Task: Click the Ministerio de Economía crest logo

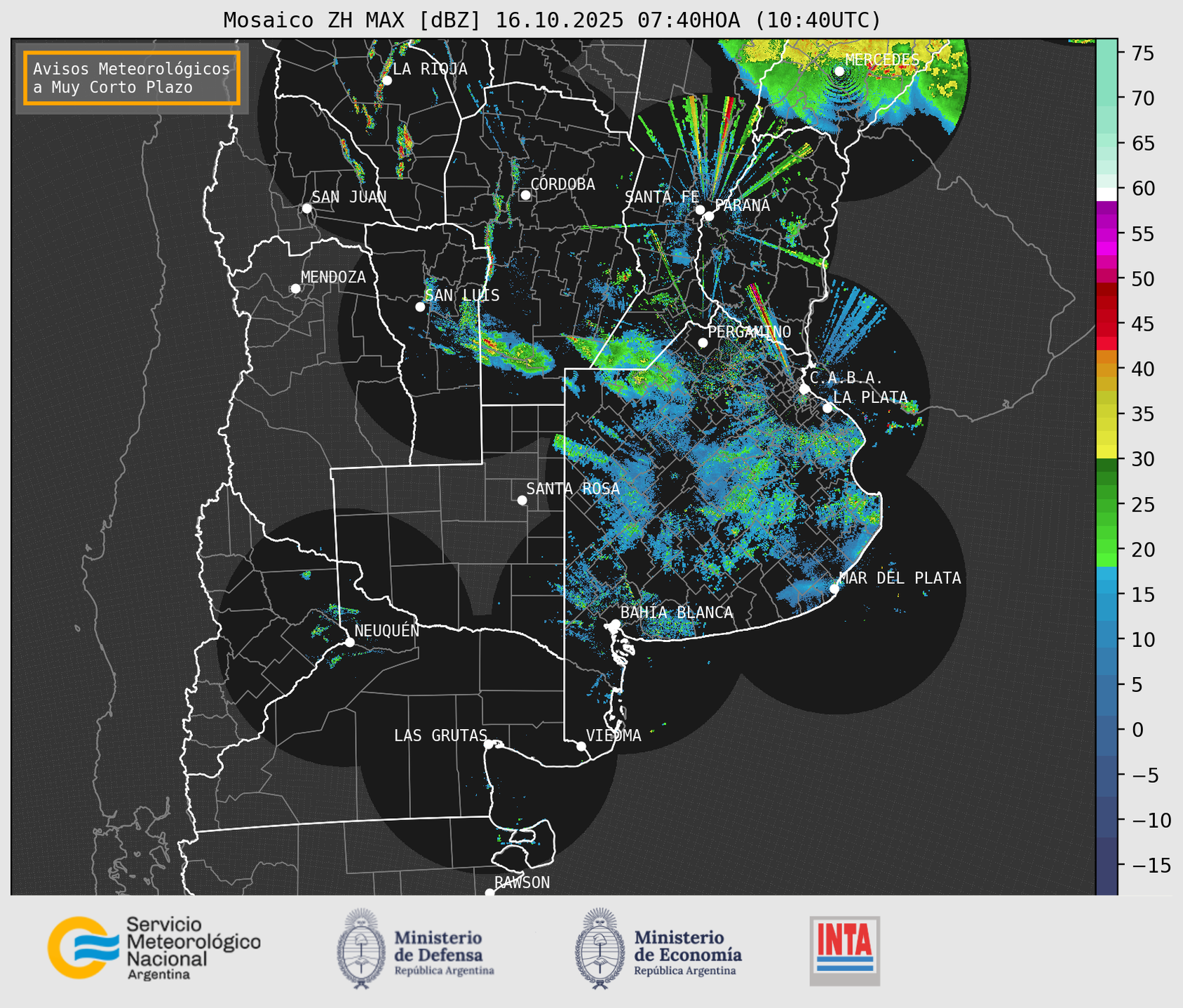Action: (600, 948)
